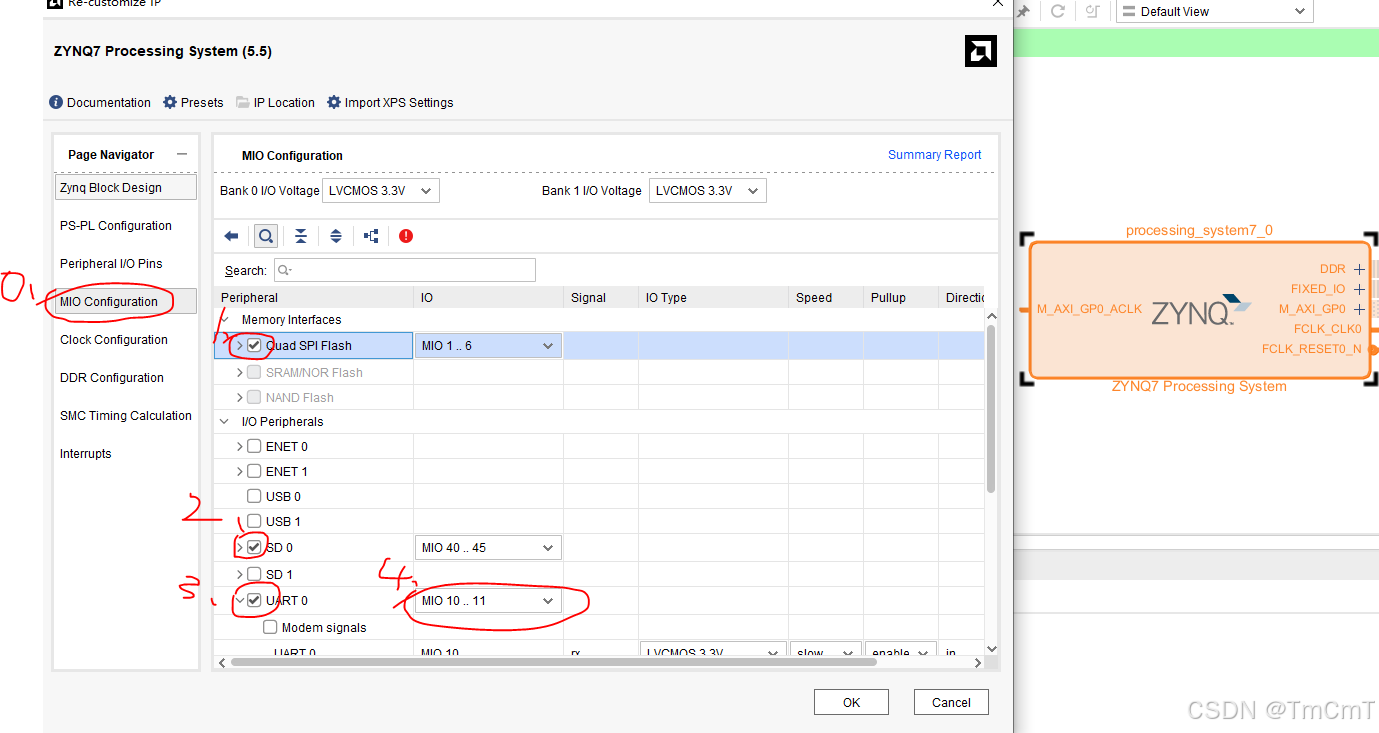
Task: Click the pin icon in block design toolbar
Action: [1023, 12]
